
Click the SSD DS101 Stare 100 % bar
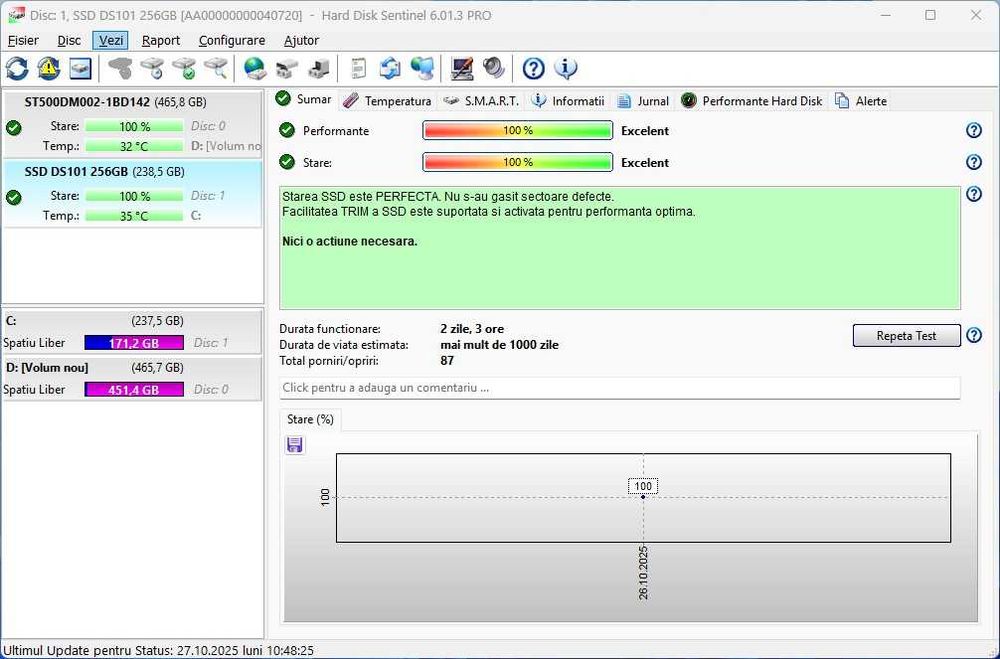pos(134,196)
